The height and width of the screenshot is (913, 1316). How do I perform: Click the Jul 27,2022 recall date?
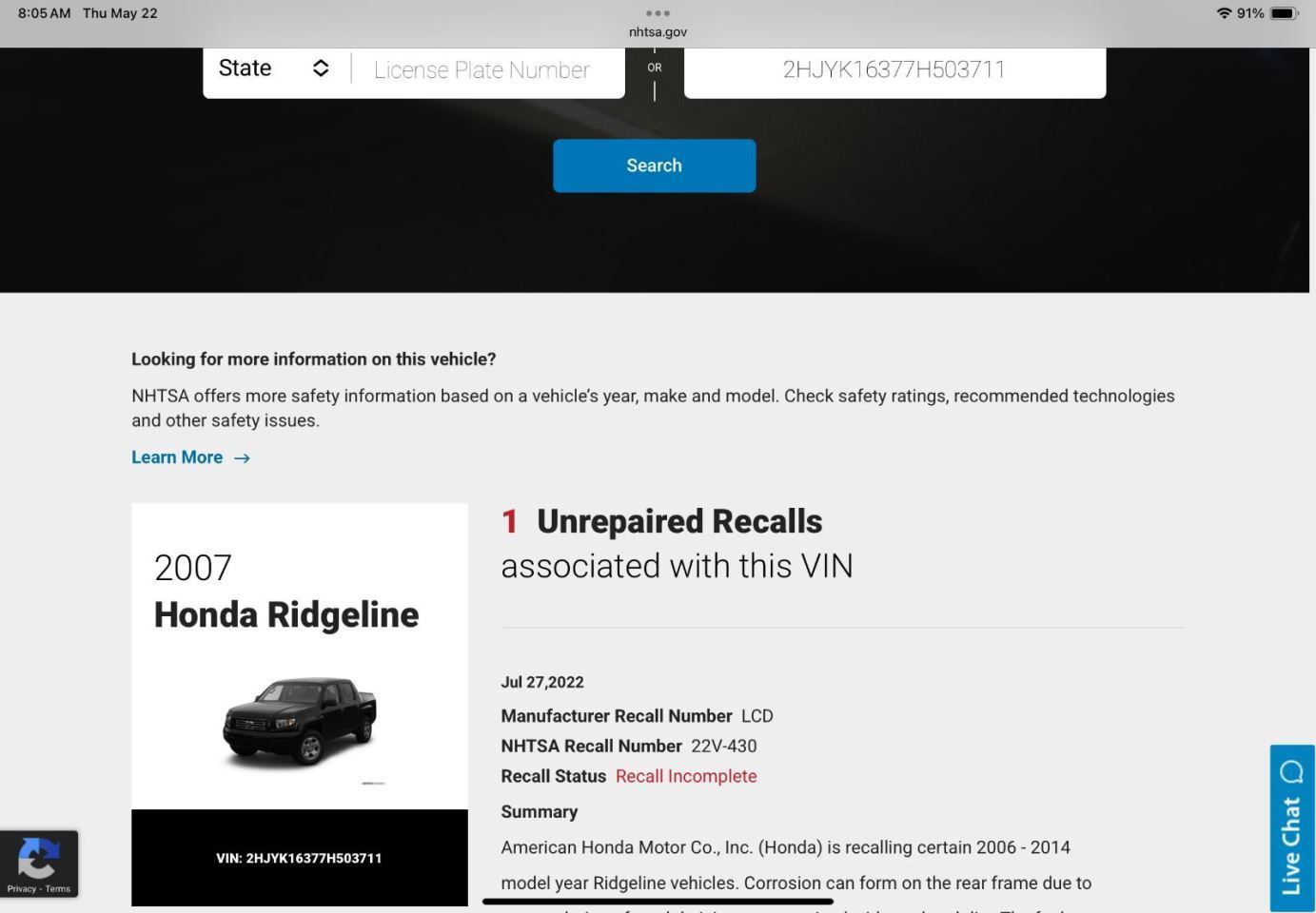pyautogui.click(x=542, y=682)
